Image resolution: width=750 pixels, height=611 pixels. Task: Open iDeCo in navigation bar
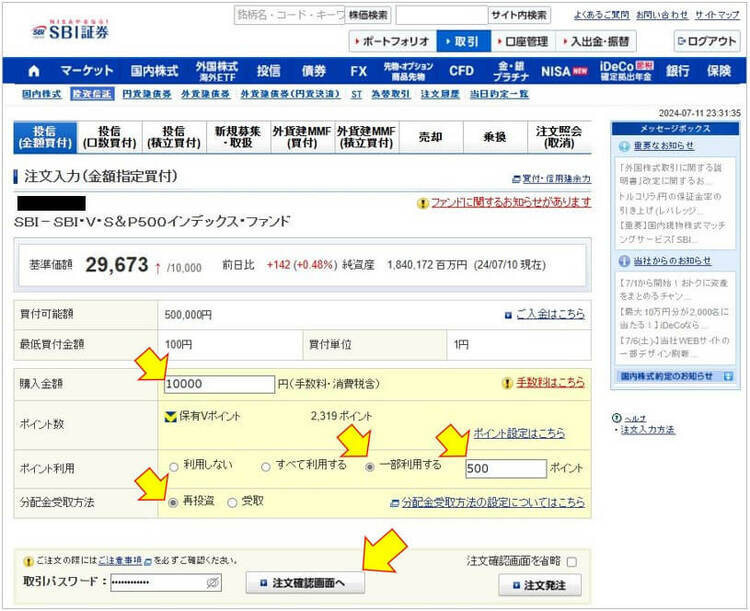[x=627, y=71]
